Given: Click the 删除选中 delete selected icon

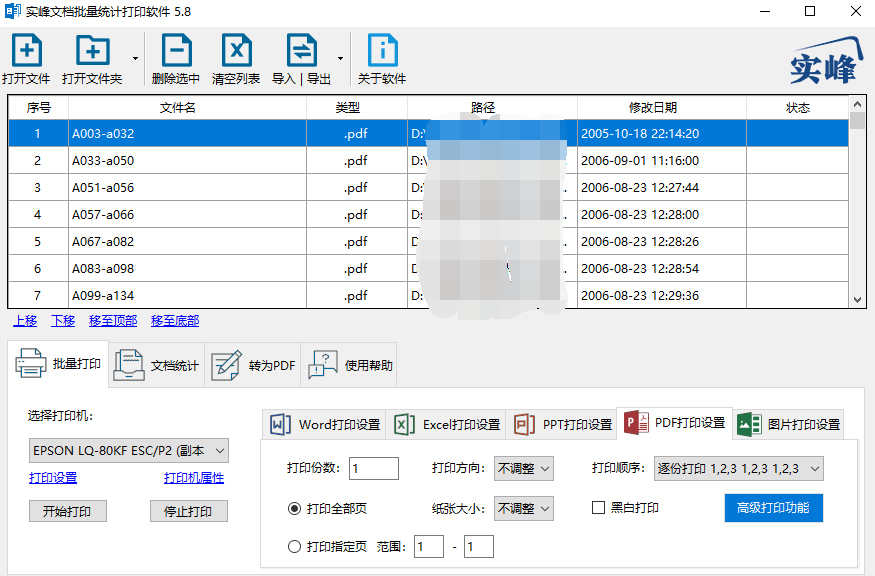Looking at the screenshot, I should point(176,50).
